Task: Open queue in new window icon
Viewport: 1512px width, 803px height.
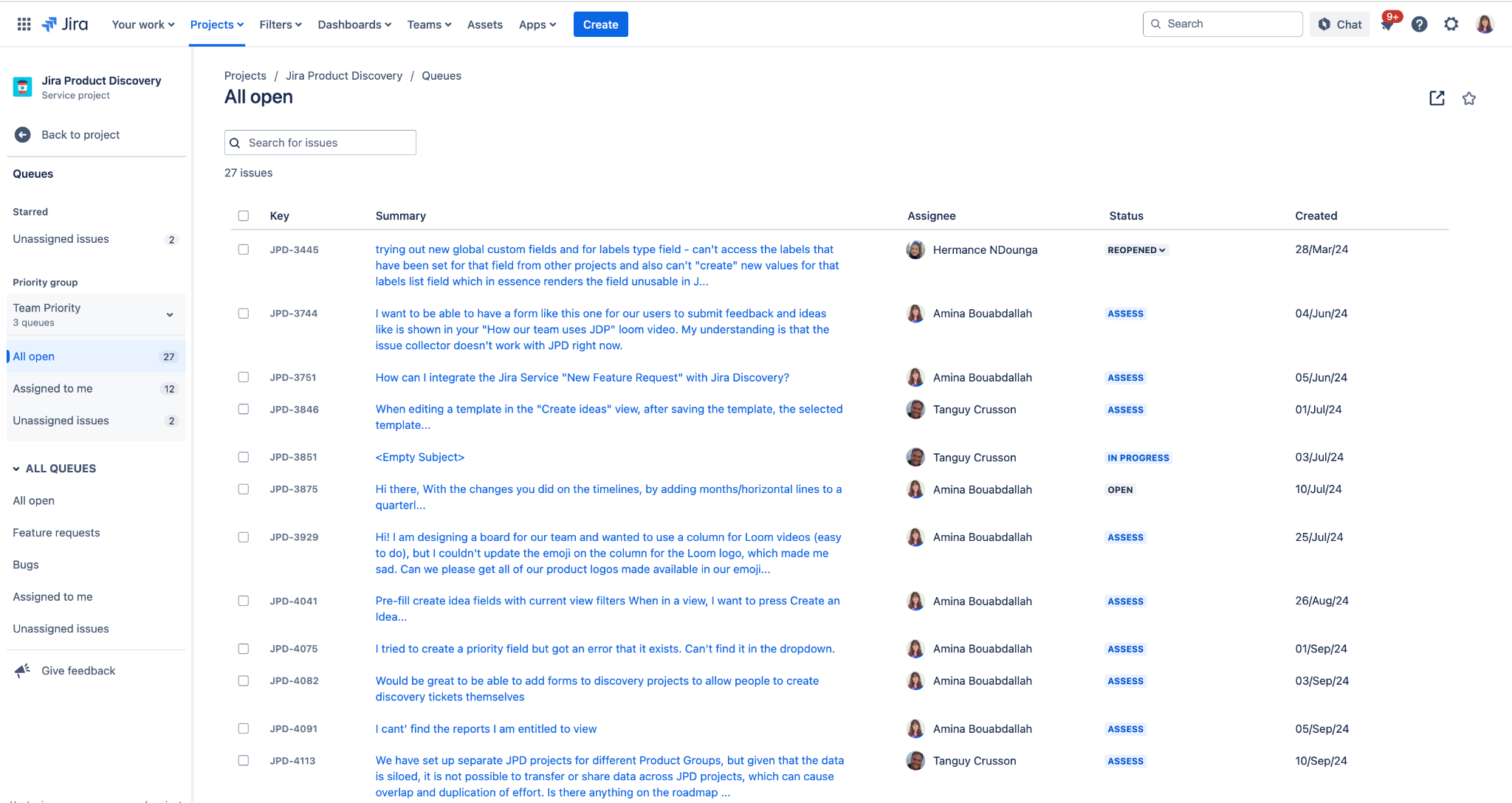Action: tap(1437, 99)
